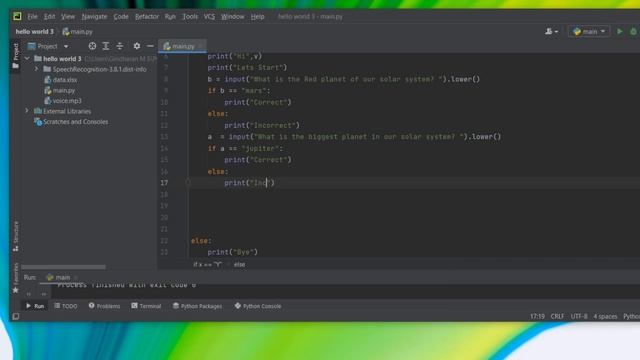Click the else editor breadcrumb

tap(239, 264)
